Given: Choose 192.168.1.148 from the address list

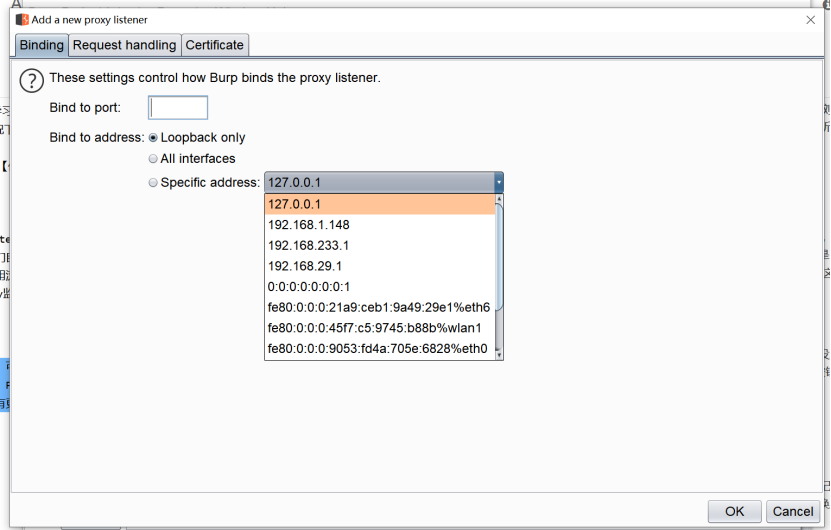Looking at the screenshot, I should 380,225.
